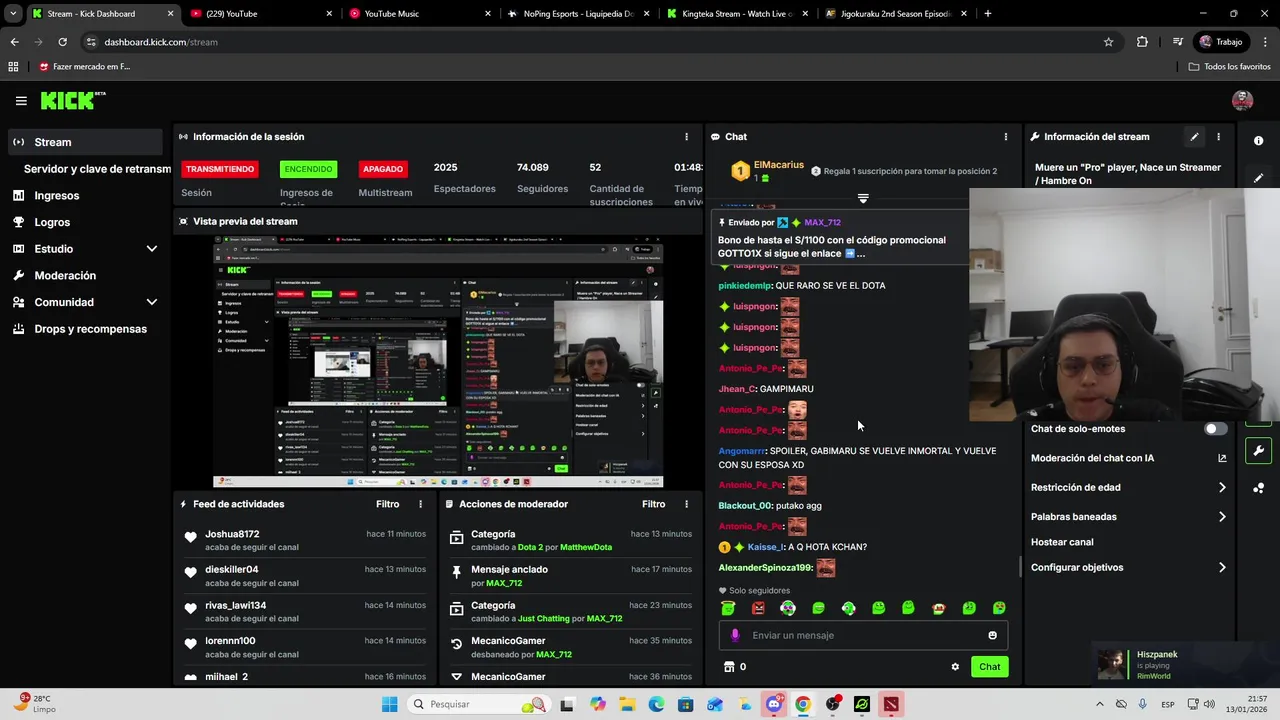Open options menu of Información de la sesión

[x=686, y=137]
